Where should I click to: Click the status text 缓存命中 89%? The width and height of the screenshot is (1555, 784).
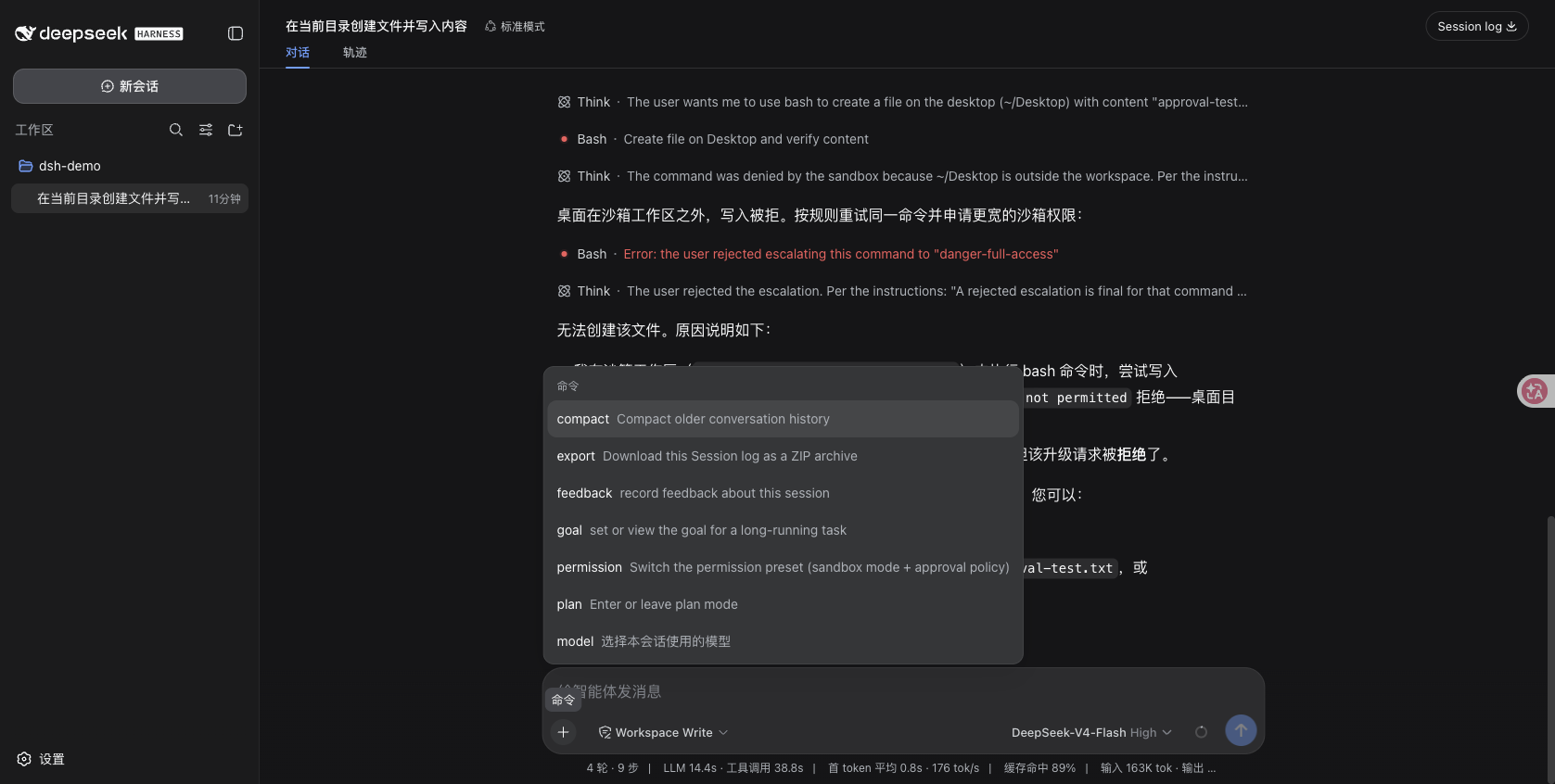[x=1039, y=768]
